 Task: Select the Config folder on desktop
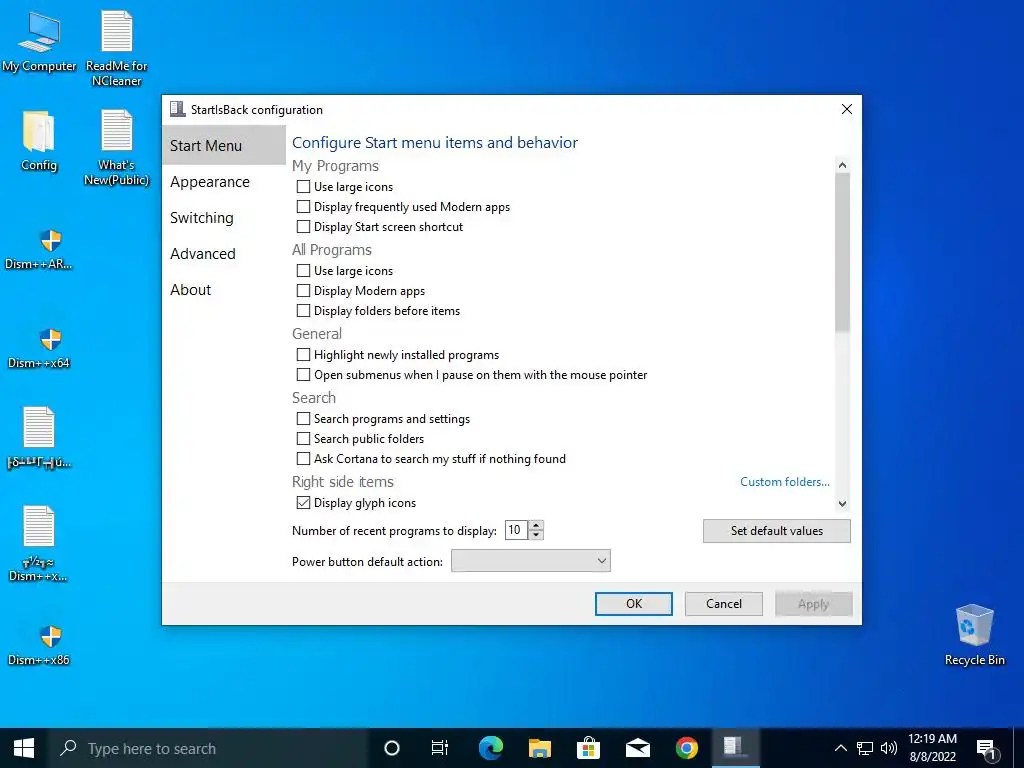point(39,141)
